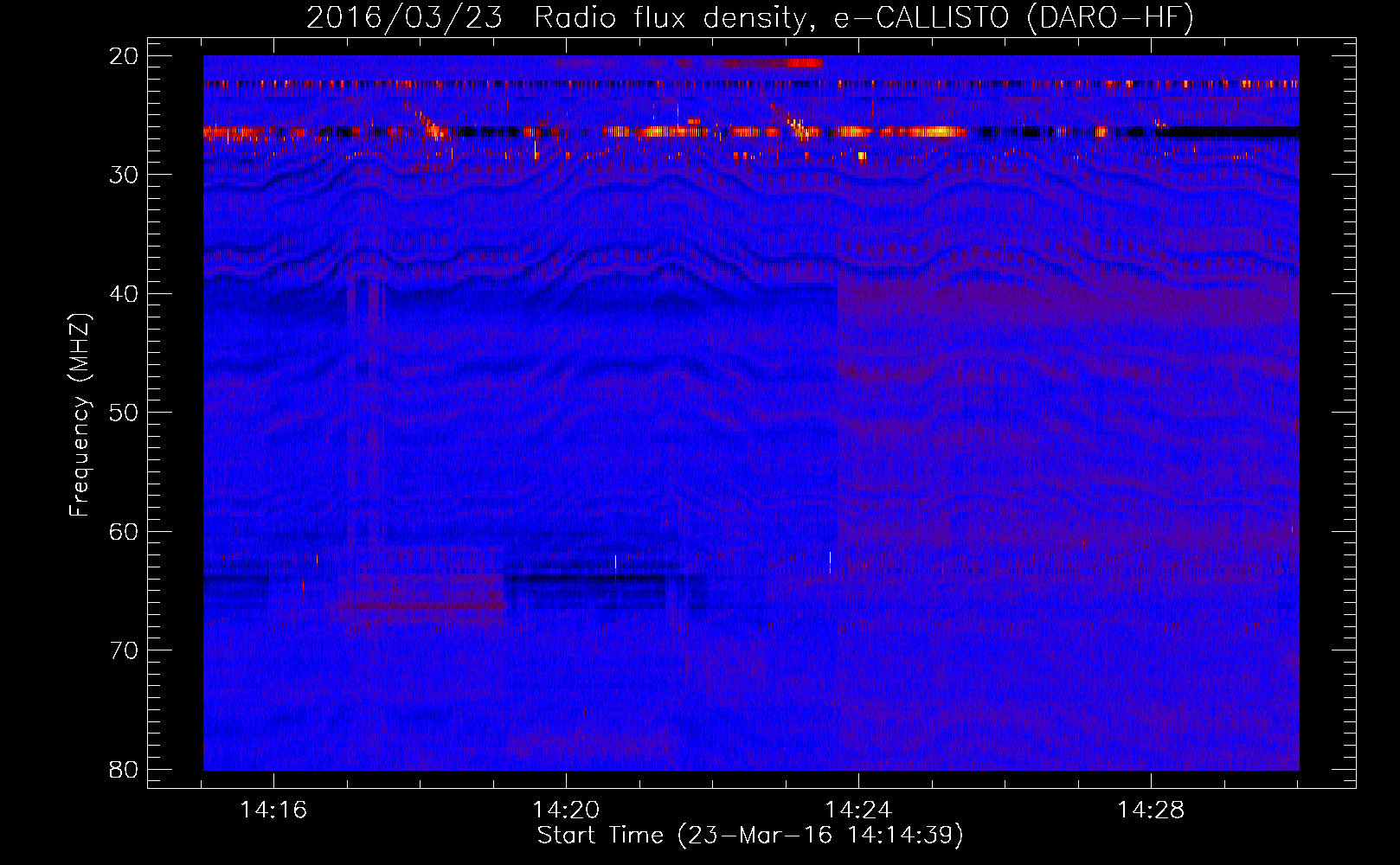Click the 70 frequency tick label
The image size is (1400, 865).
click(124, 650)
